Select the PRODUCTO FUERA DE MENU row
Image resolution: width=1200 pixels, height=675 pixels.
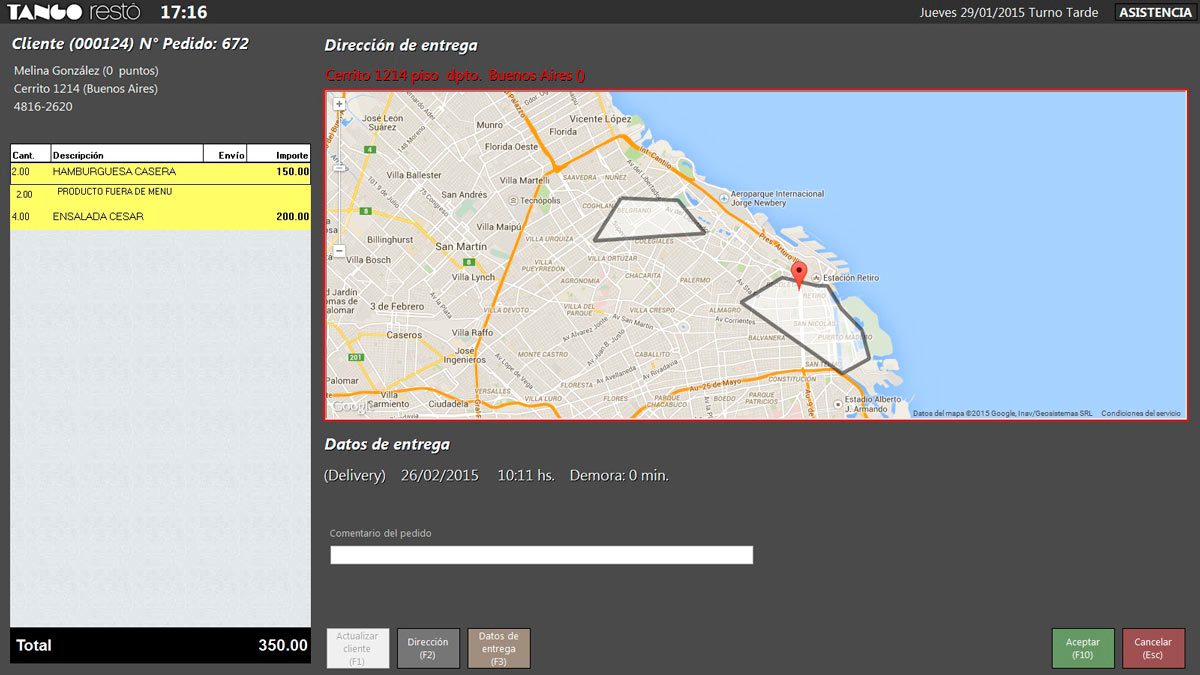tap(160, 192)
